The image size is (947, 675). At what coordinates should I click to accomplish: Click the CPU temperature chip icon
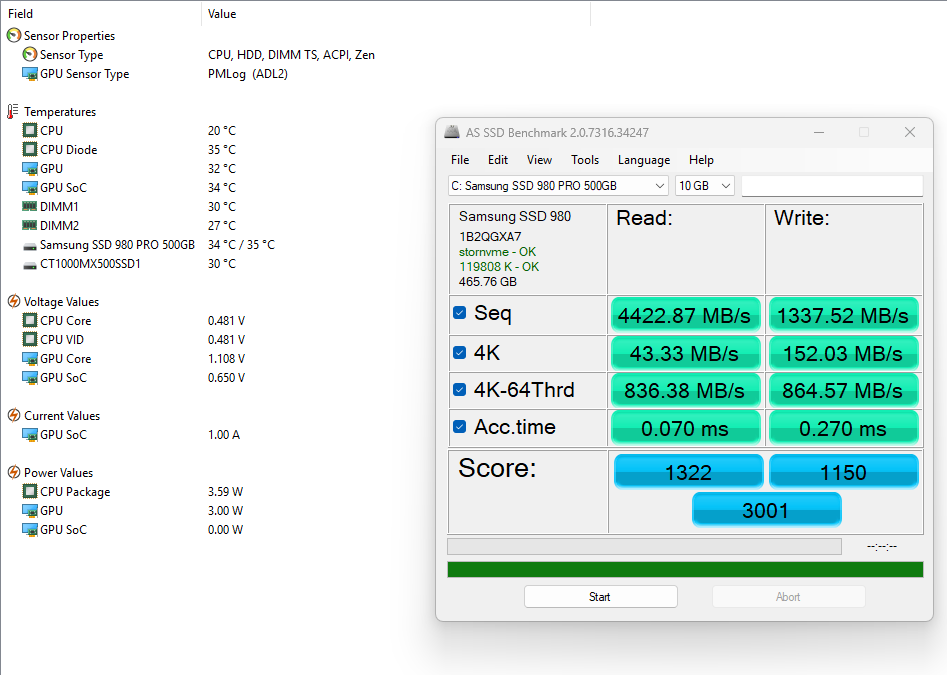[30, 130]
